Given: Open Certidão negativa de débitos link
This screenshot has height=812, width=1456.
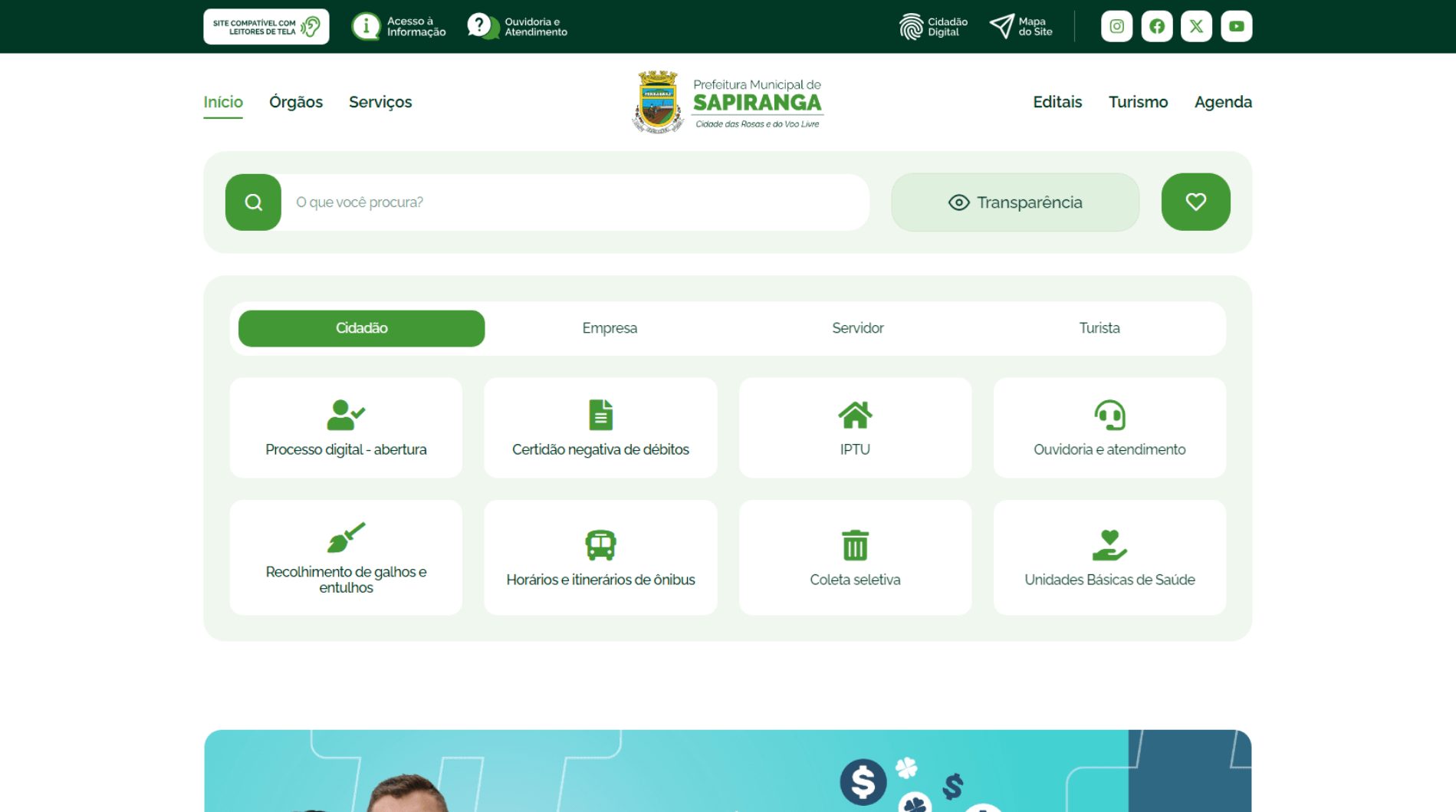Looking at the screenshot, I should pos(600,450).
